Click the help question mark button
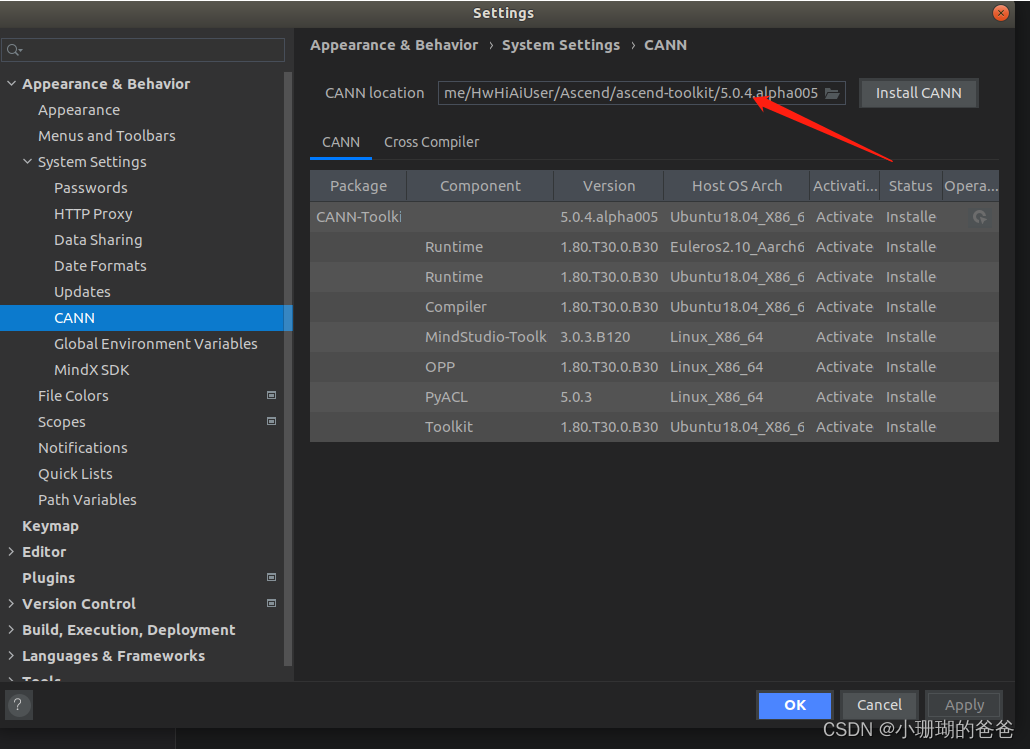This screenshot has height=749, width=1030. (x=18, y=705)
